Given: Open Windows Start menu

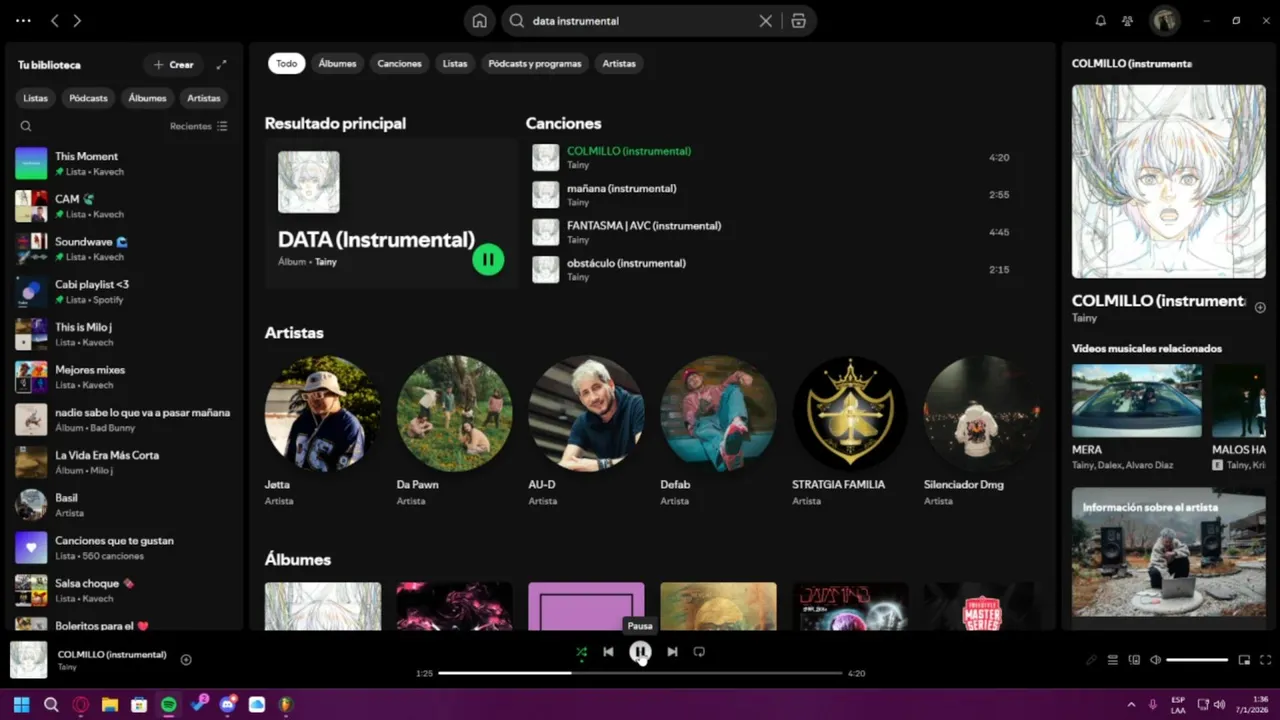Looking at the screenshot, I should 21,705.
